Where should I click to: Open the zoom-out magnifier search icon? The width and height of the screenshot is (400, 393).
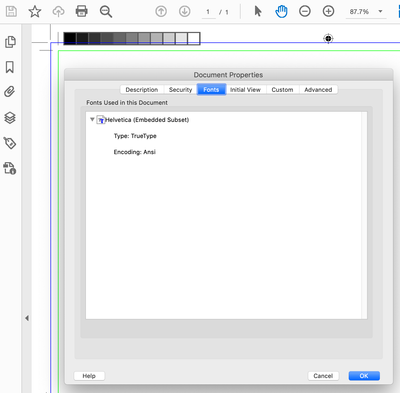point(106,12)
